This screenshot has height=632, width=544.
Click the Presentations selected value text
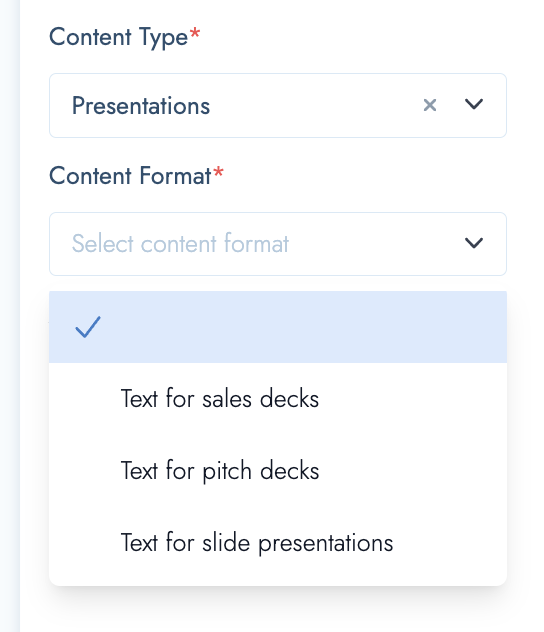tap(141, 106)
